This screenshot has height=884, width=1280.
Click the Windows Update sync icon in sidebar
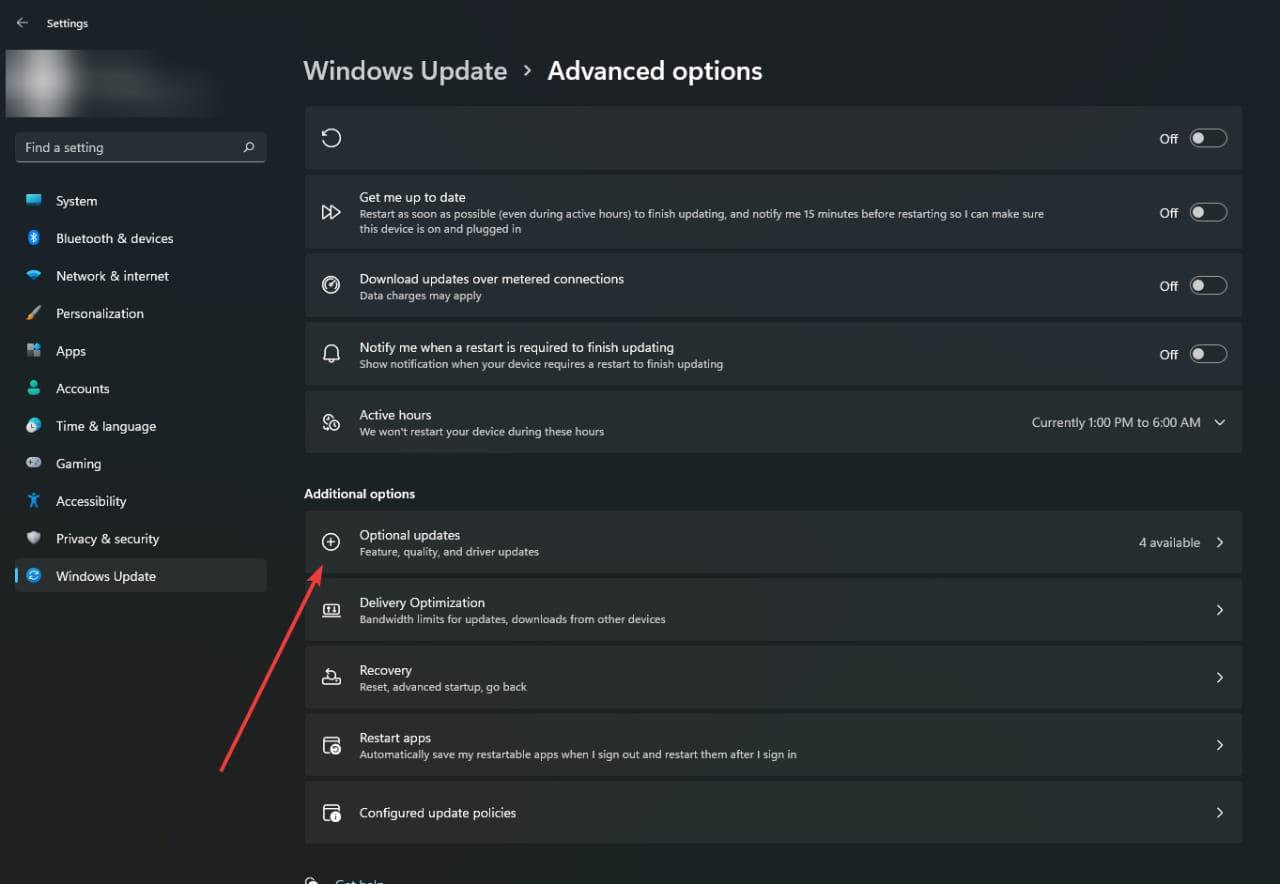click(34, 575)
